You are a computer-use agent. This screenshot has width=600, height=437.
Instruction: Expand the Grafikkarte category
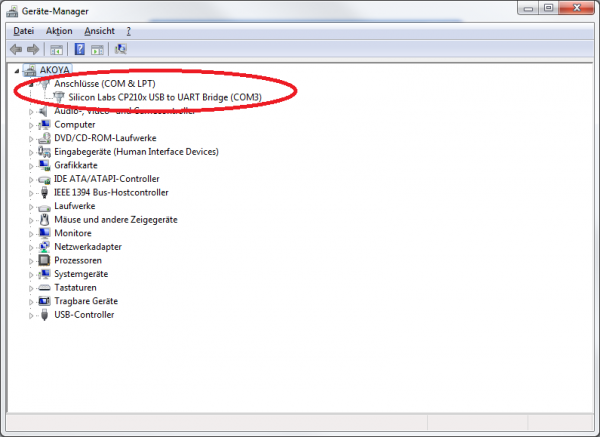[x=31, y=165]
